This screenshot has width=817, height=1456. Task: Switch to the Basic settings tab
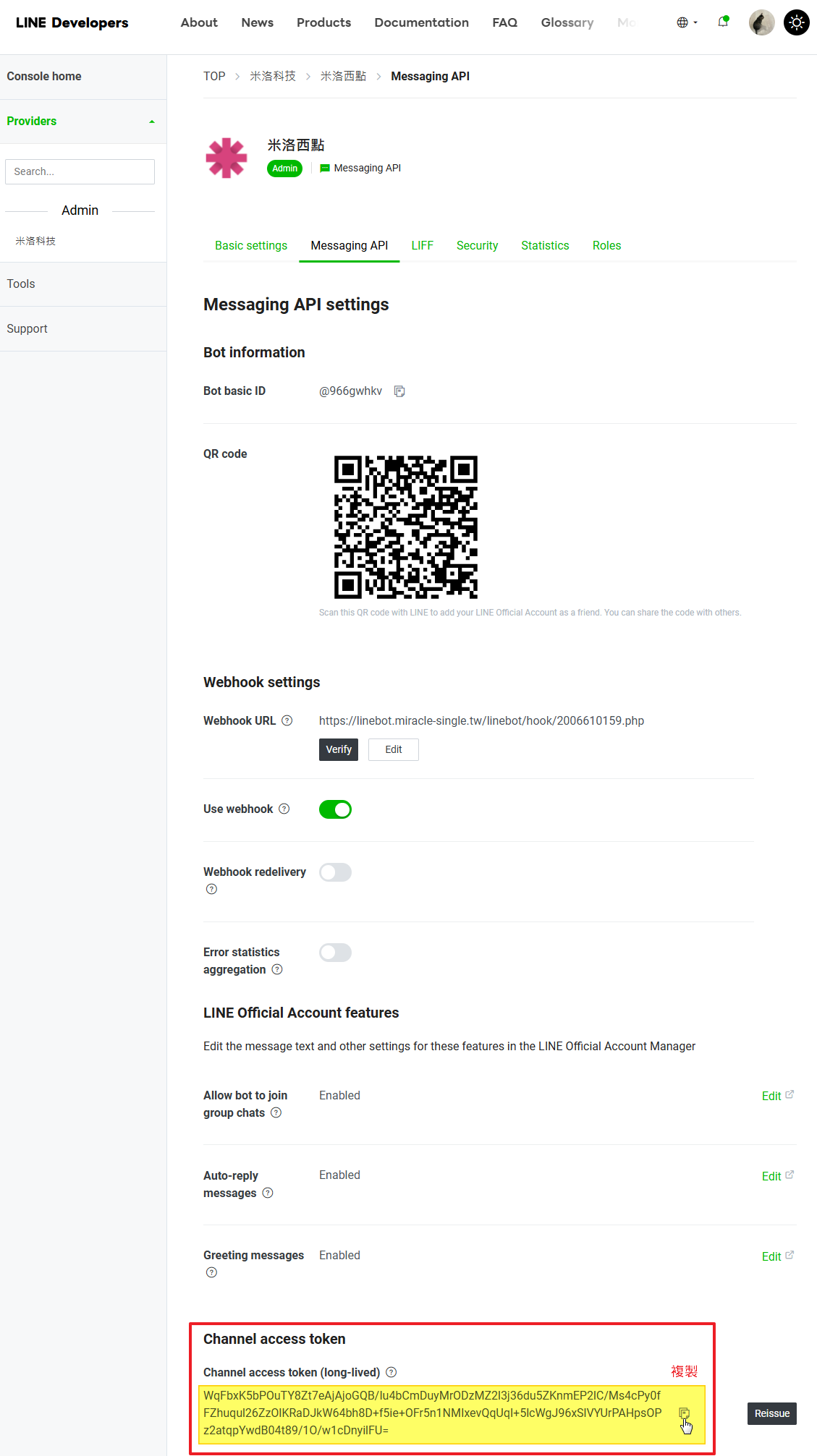click(251, 246)
